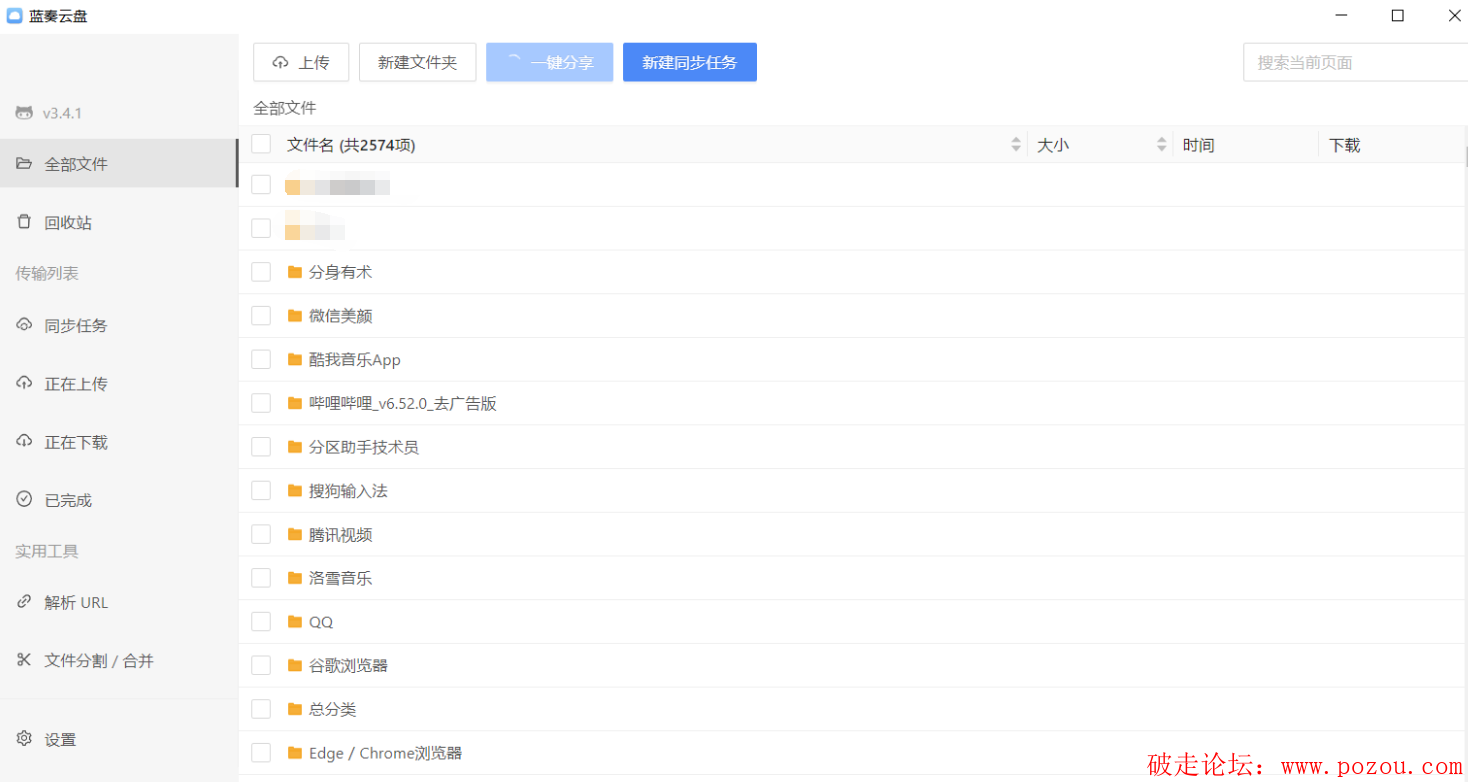This screenshot has height=782, width=1468.
Task: Click the cloud upload icon for 正在上传
Action: click(24, 383)
